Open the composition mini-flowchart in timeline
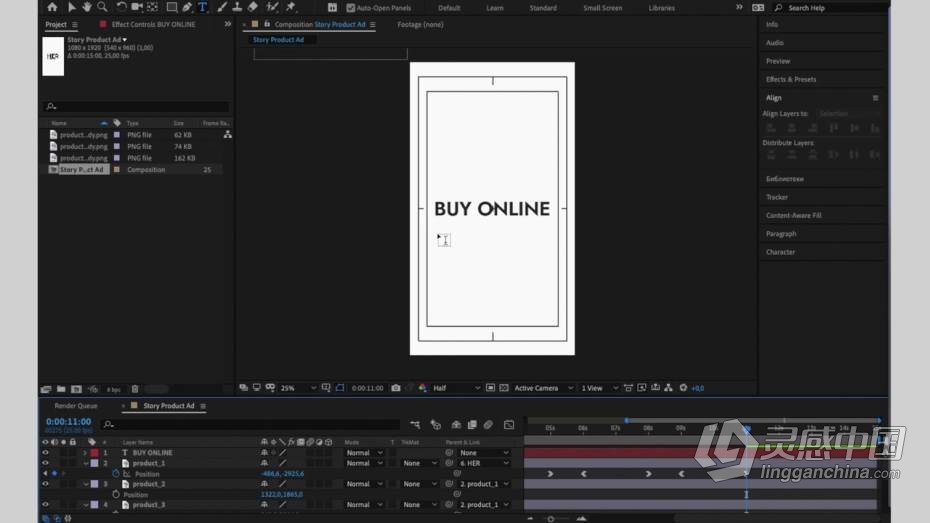The width and height of the screenshot is (930, 523). click(x=415, y=425)
